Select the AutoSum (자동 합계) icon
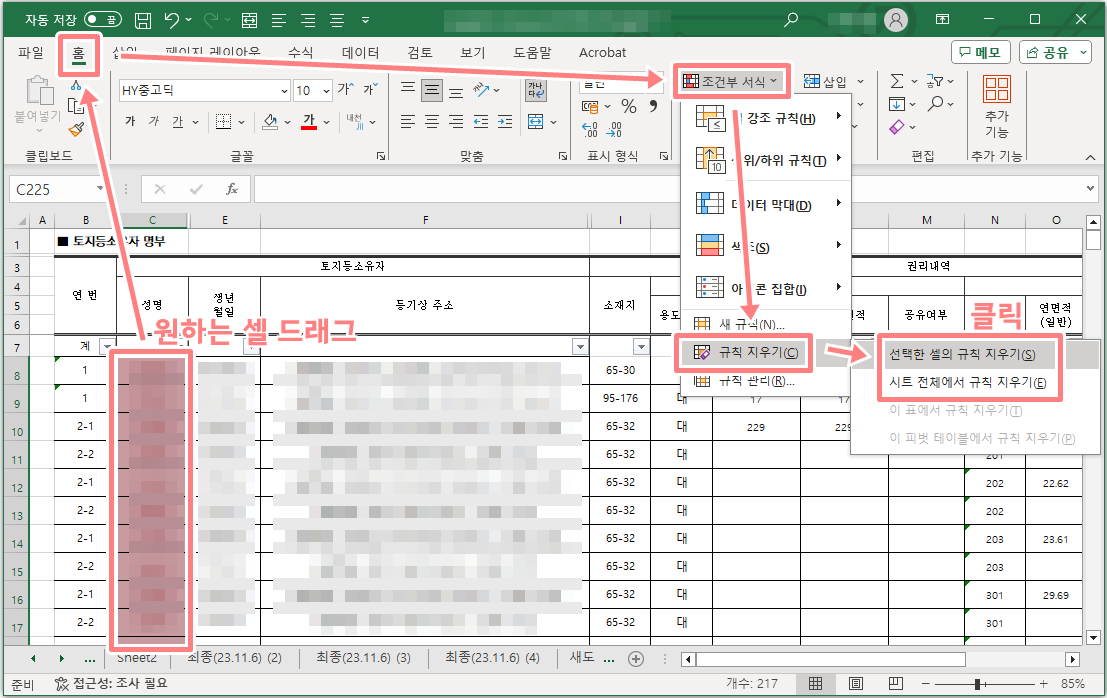This screenshot has height=698, width=1107. (897, 81)
